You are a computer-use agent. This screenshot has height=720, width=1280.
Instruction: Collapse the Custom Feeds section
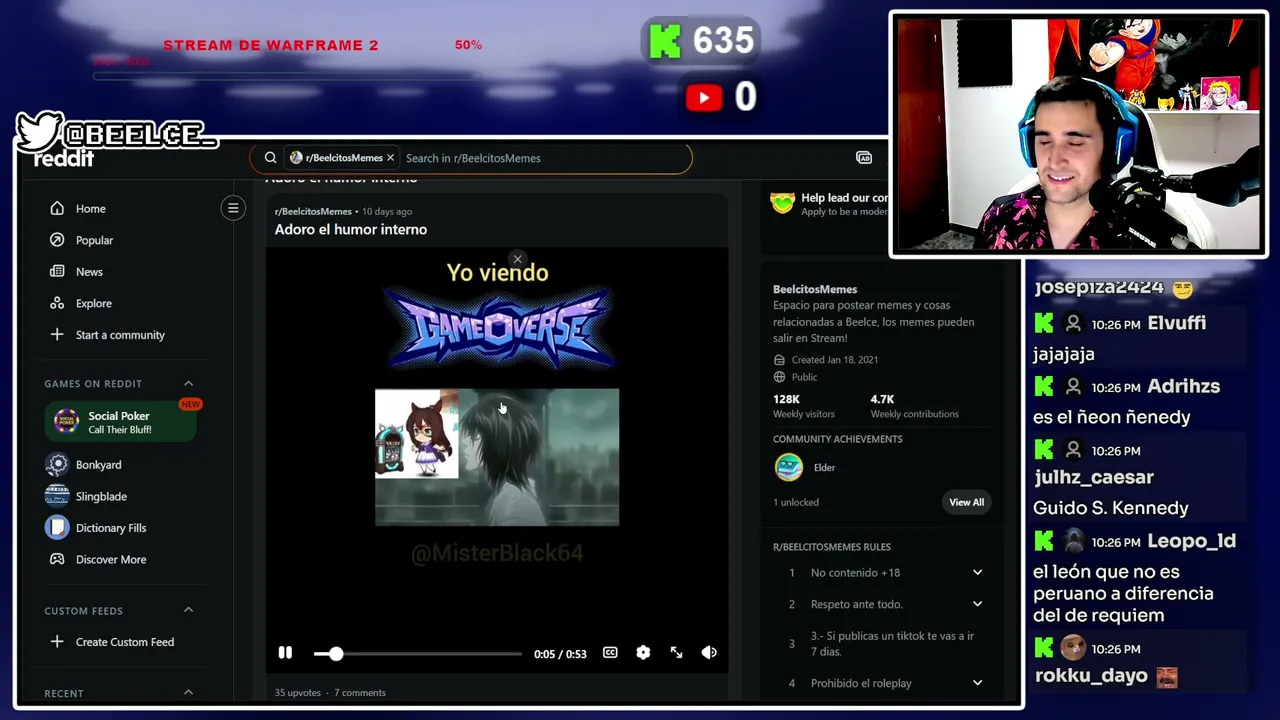coord(188,610)
